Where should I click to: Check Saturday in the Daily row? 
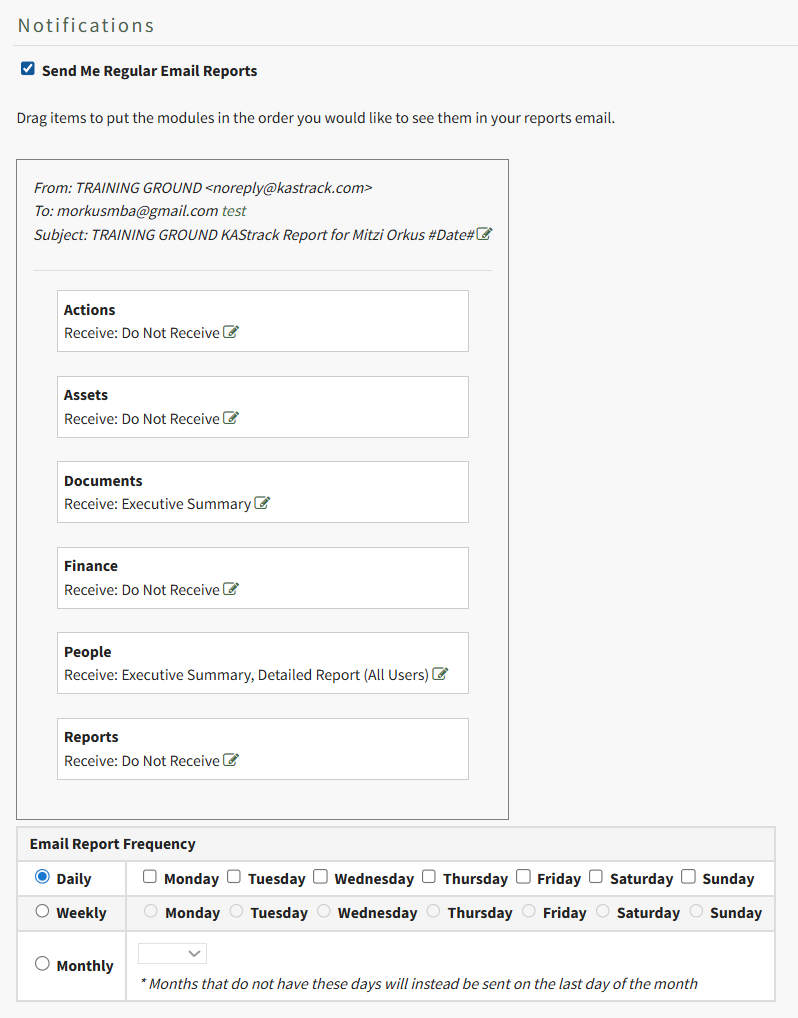coord(596,877)
